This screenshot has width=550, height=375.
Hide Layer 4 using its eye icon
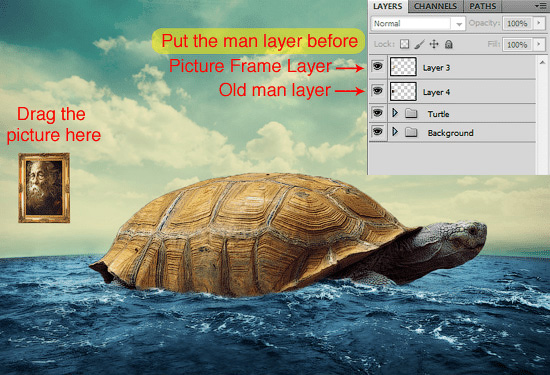pos(377,91)
